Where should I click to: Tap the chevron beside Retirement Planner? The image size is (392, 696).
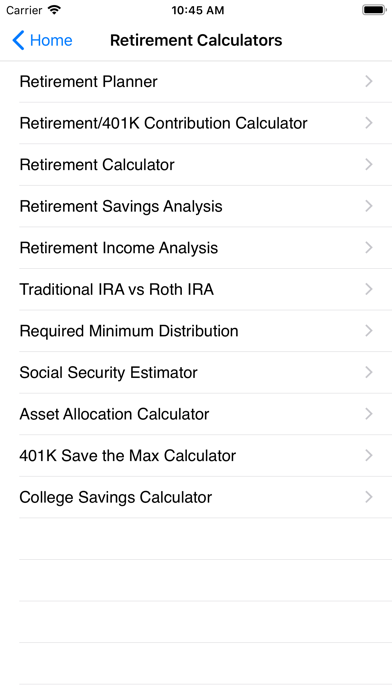point(368,81)
